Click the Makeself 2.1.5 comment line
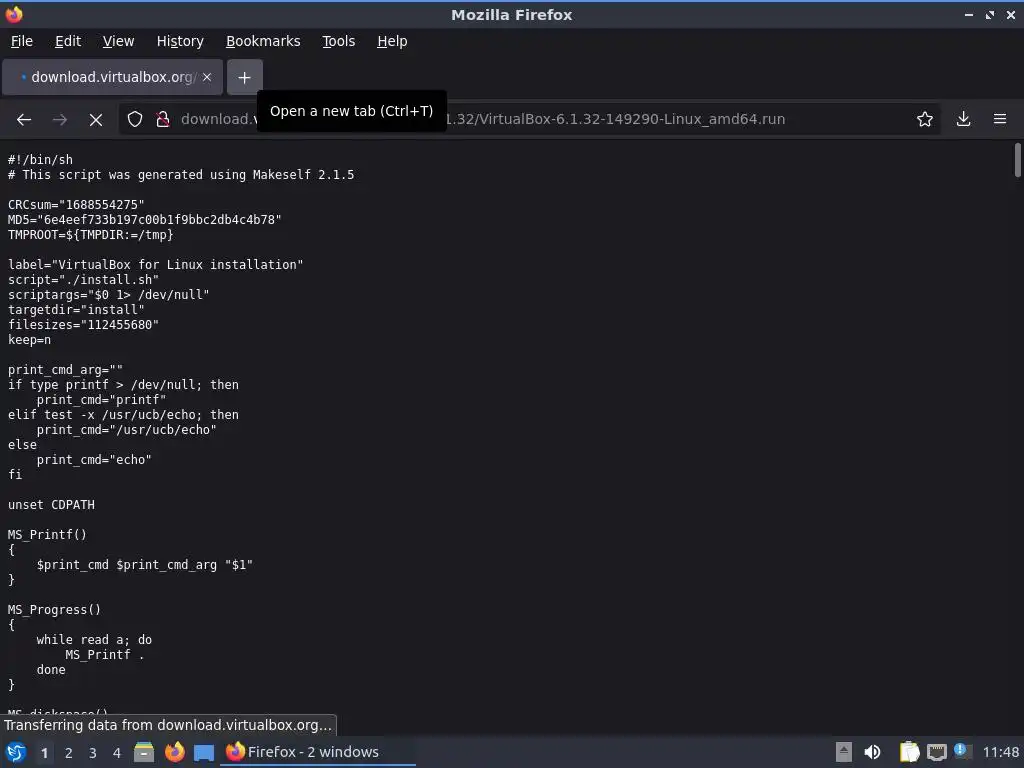Image resolution: width=1024 pixels, height=768 pixels. click(181, 175)
